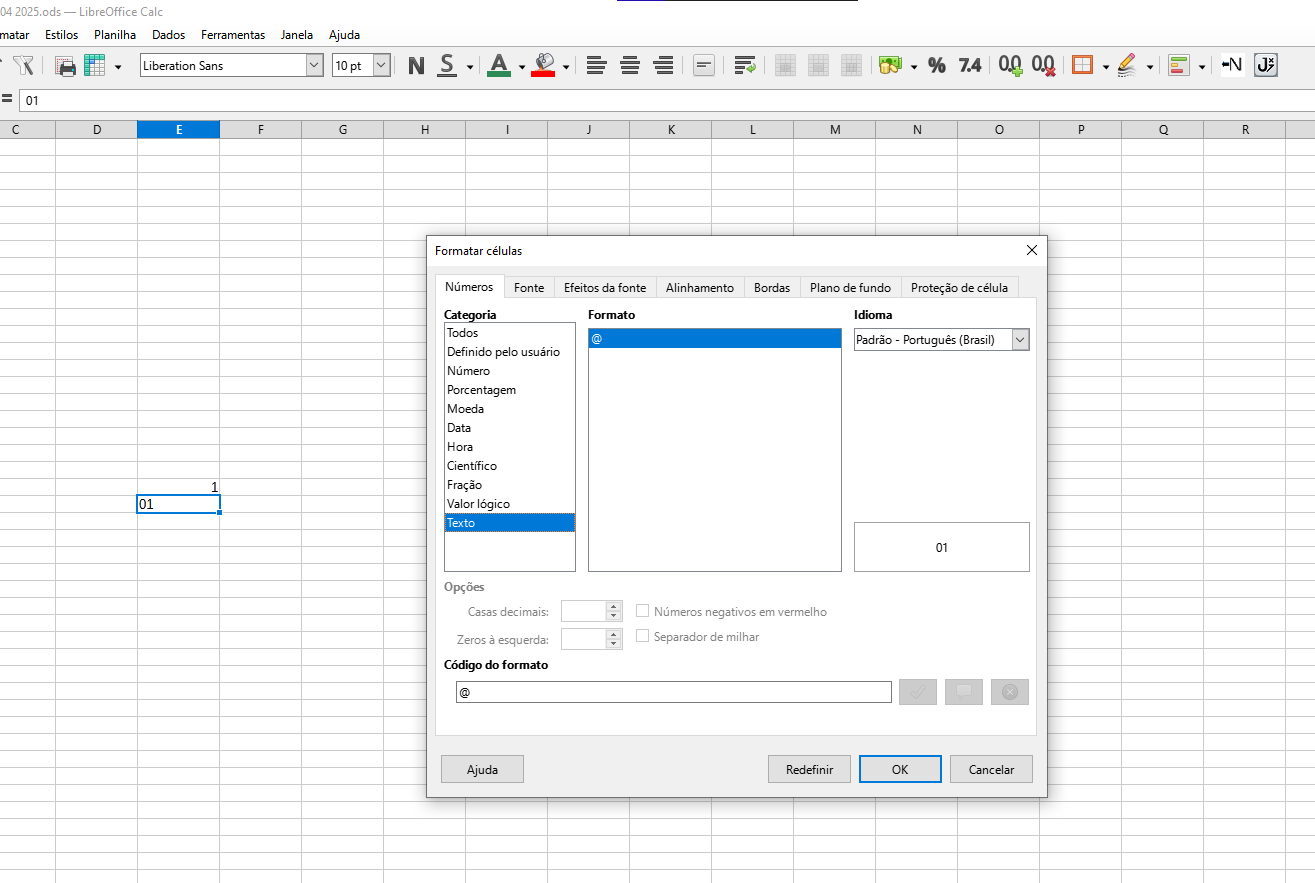Format selection as currency
This screenshot has height=883, width=1315.
(x=890, y=66)
